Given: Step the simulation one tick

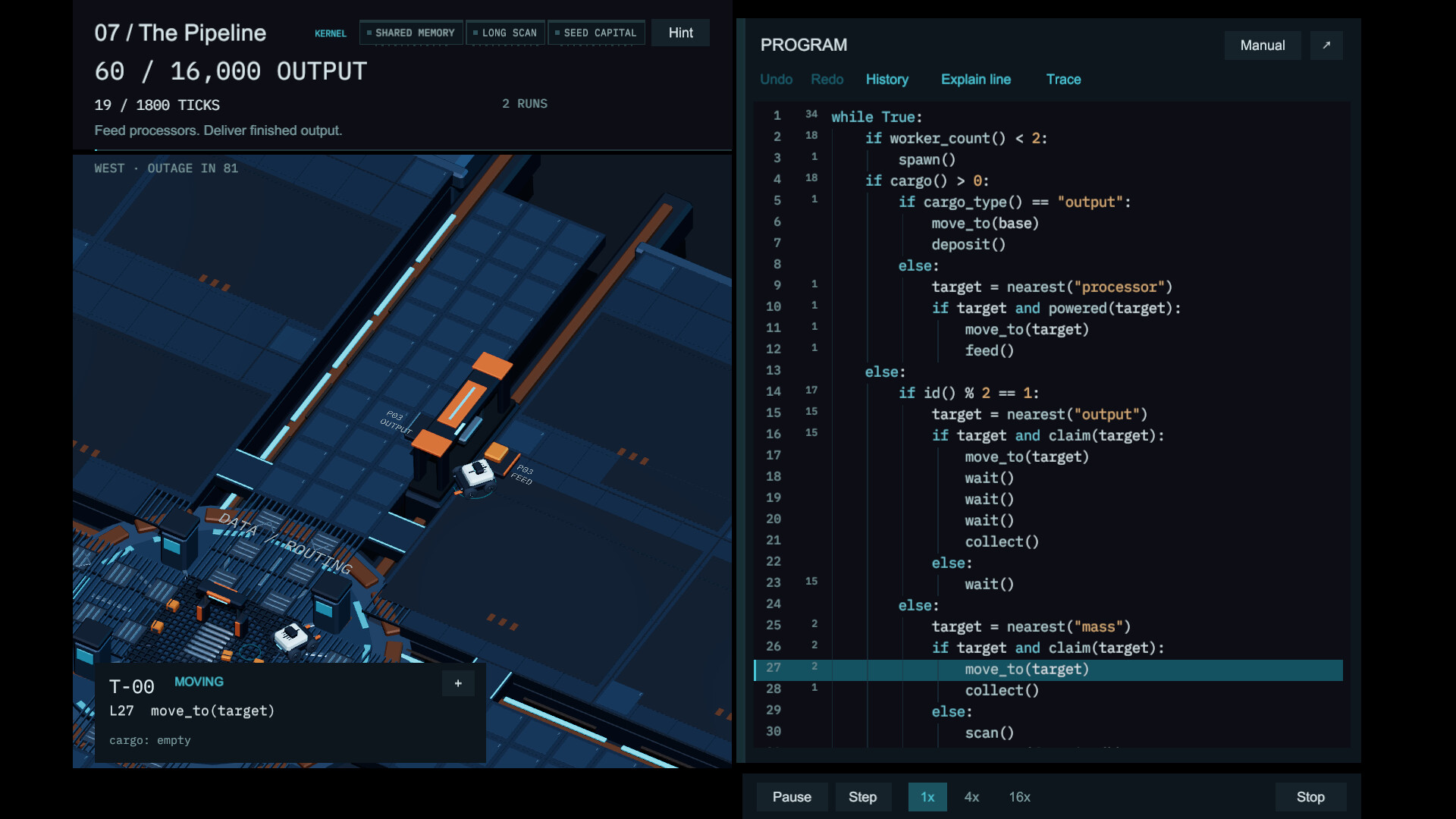Looking at the screenshot, I should coord(862,797).
